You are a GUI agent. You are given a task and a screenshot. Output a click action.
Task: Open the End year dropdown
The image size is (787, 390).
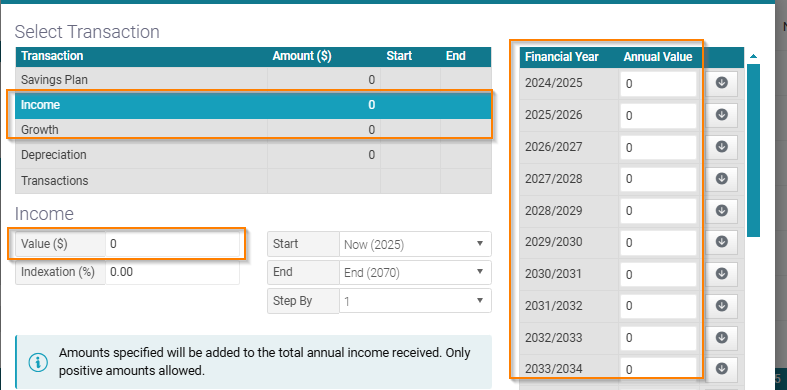point(415,273)
